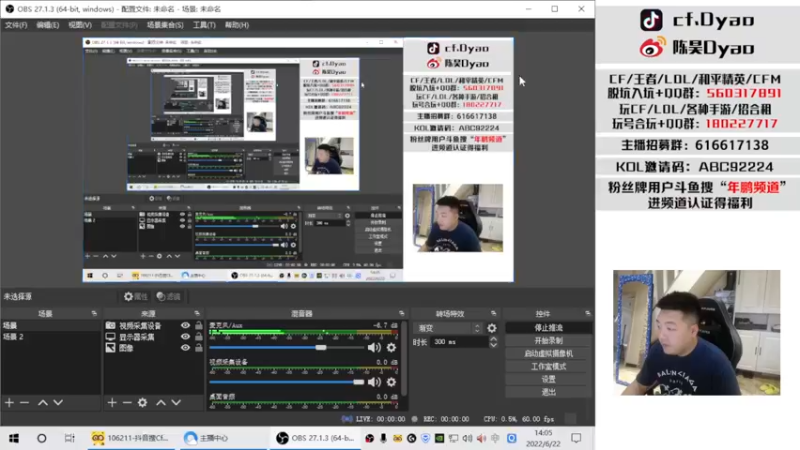Add a new source with the plus icon
This screenshot has height=450, width=800.
pyautogui.click(x=112, y=403)
